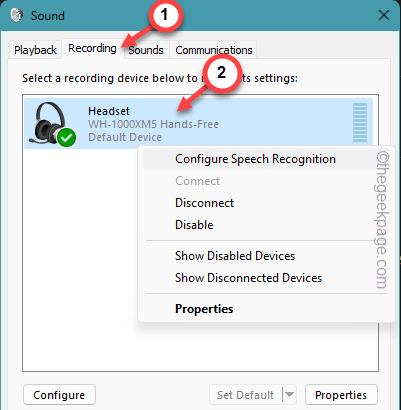Click the Configure button
This screenshot has width=401, height=410.
(59, 395)
